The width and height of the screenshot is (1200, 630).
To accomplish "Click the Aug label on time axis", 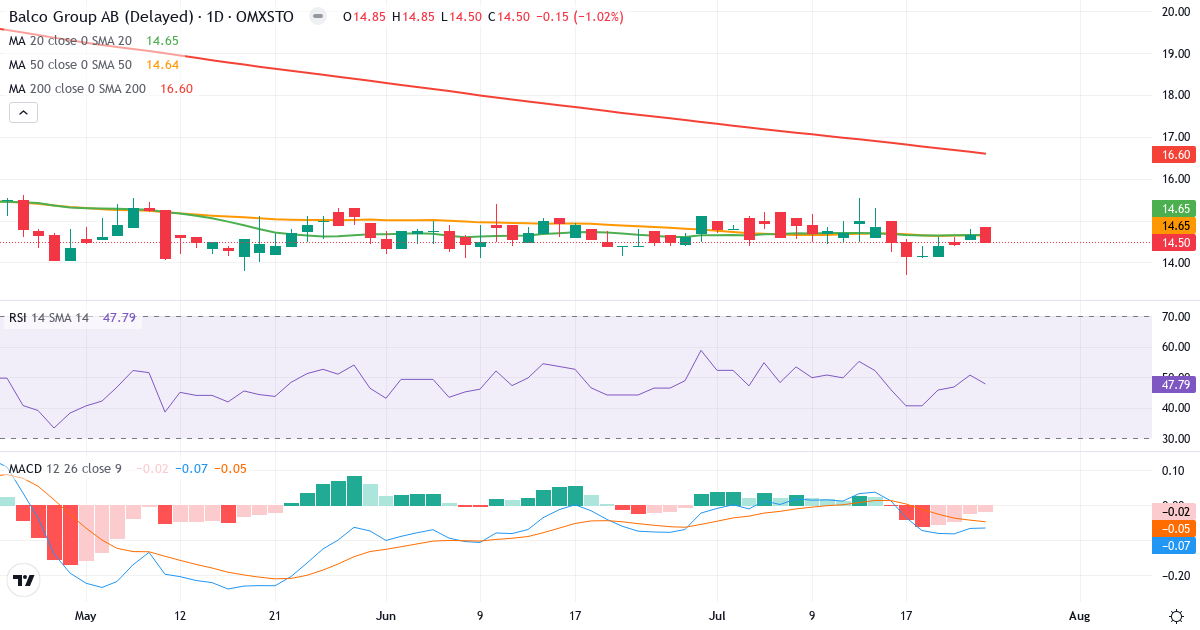I will [1081, 615].
